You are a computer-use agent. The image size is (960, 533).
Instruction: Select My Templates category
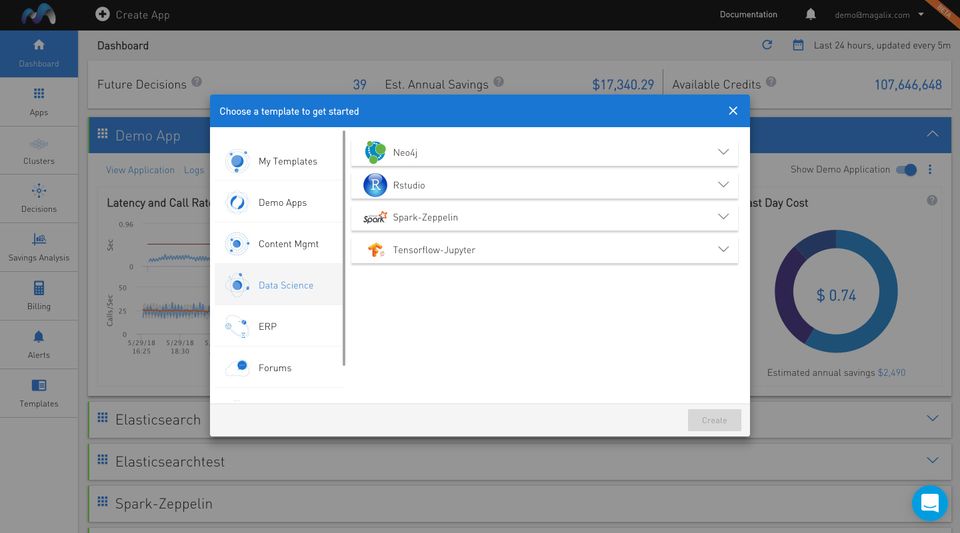click(279, 161)
